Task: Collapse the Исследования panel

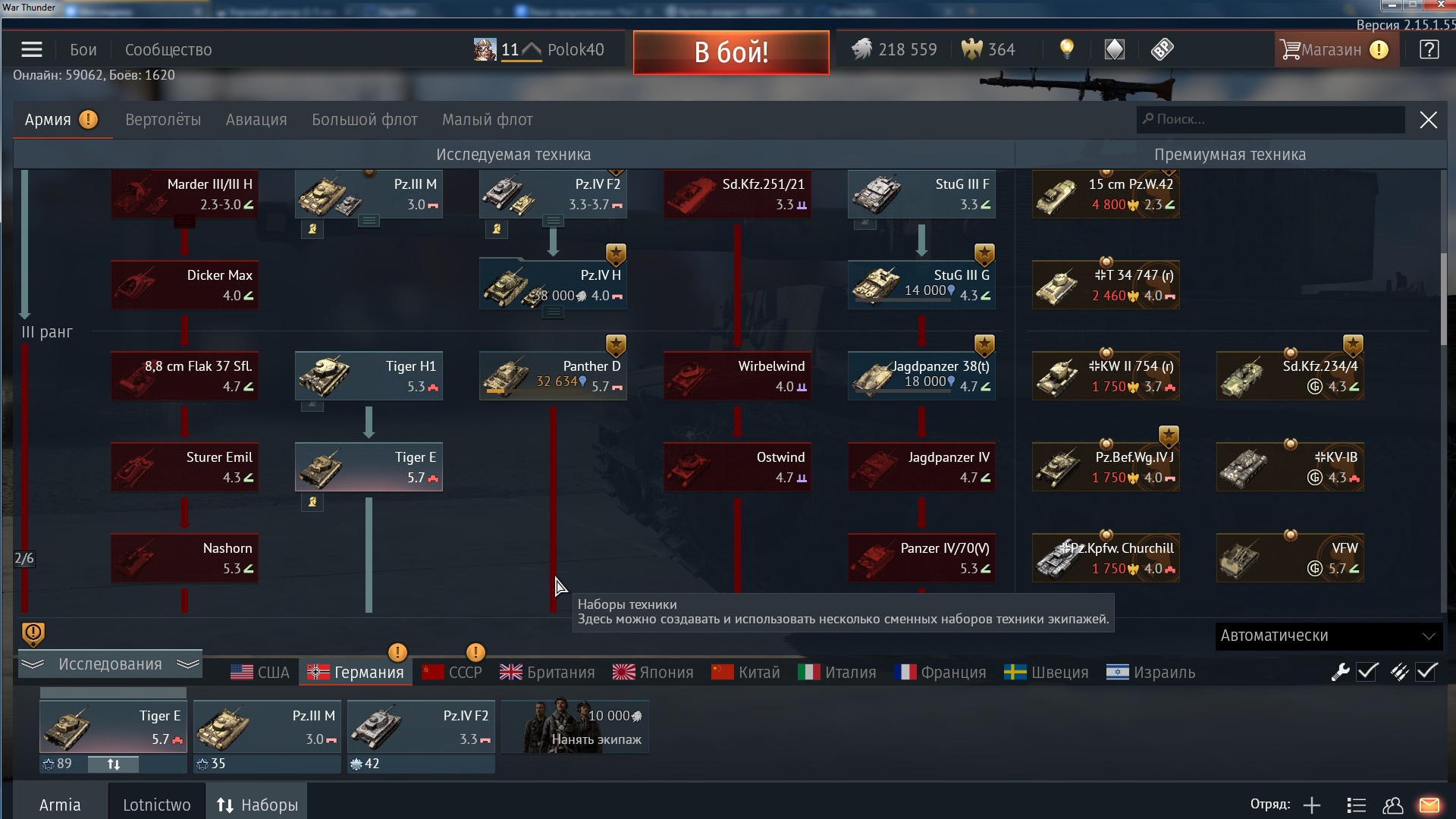Action: coord(110,664)
